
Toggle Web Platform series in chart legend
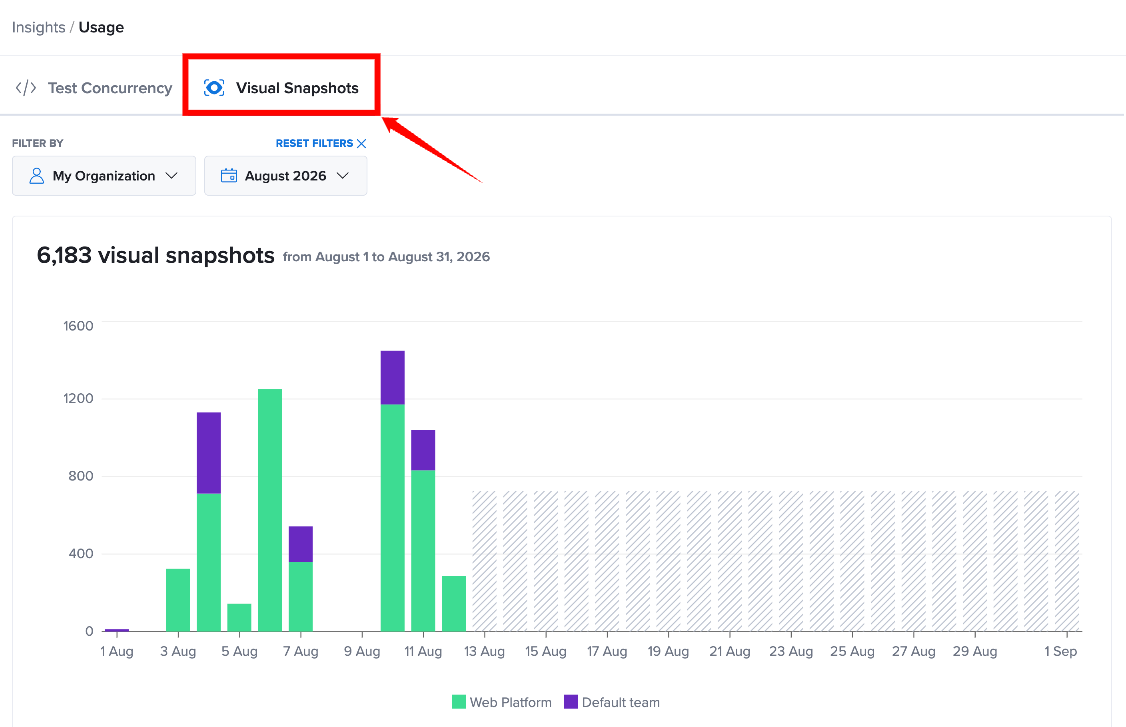tap(502, 703)
